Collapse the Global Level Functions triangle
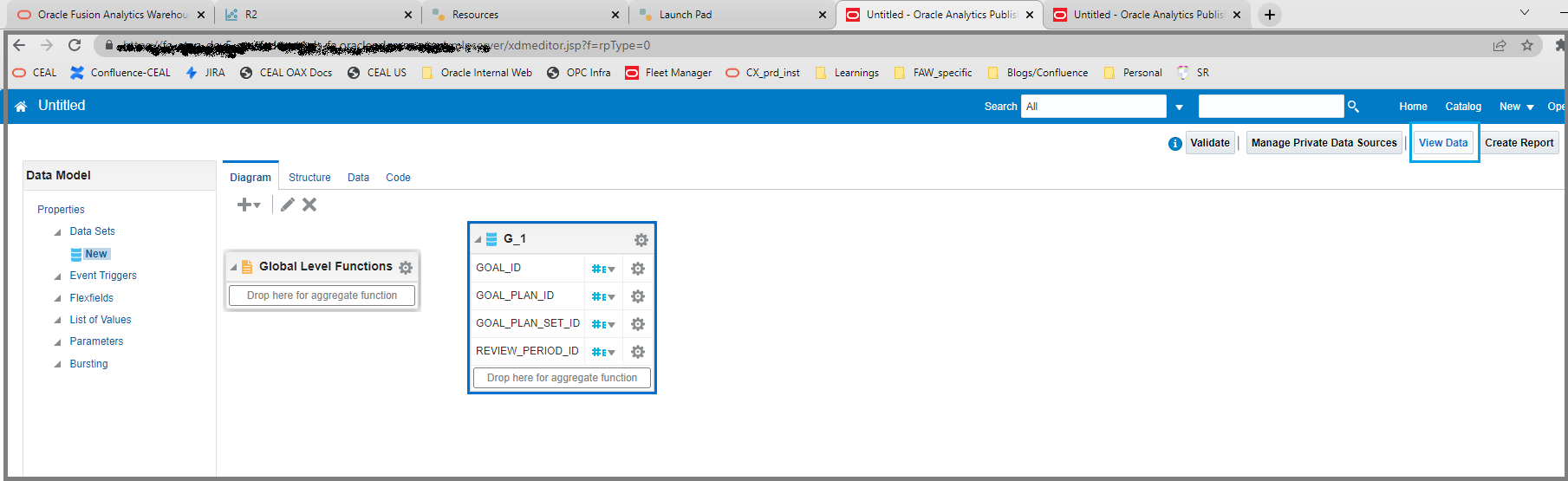This screenshot has height=481, width=1568. pos(233,268)
